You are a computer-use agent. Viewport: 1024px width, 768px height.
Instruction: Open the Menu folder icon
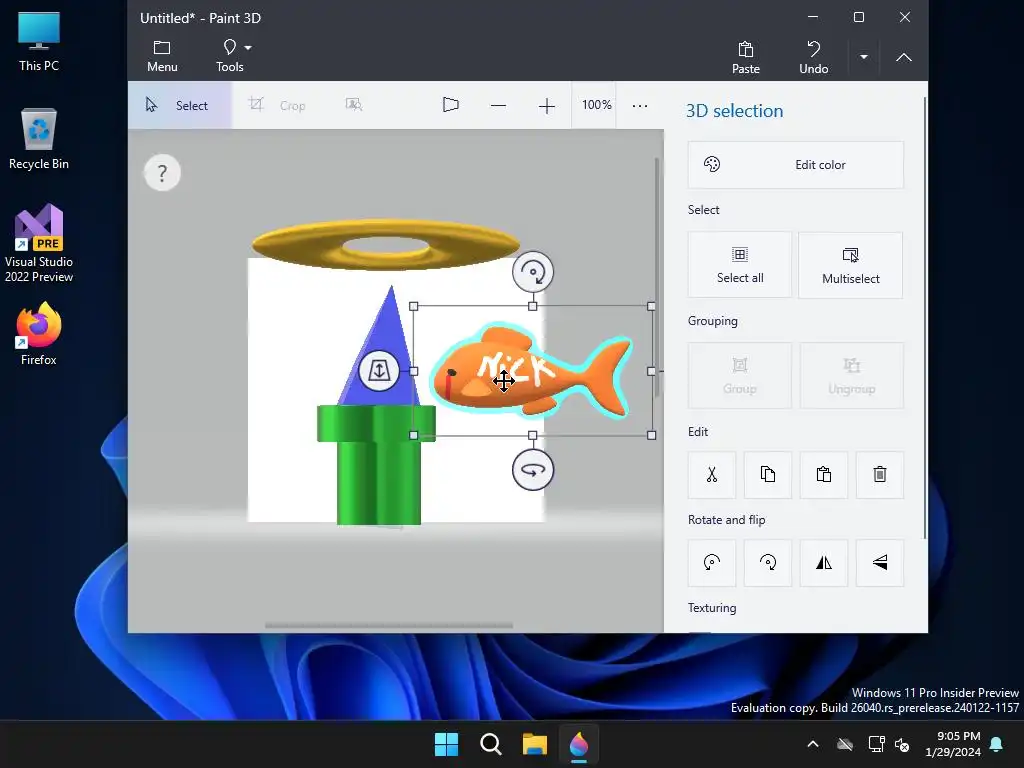[162, 56]
